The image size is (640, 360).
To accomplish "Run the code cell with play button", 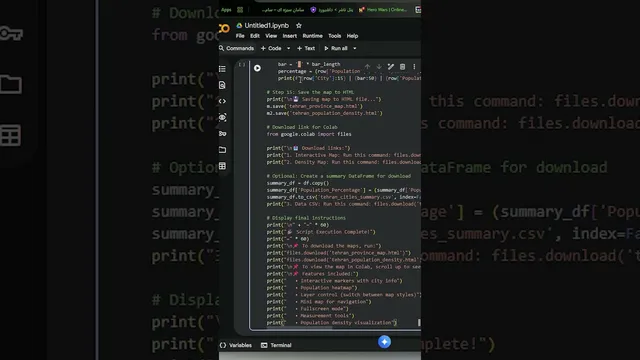I will [257, 68].
